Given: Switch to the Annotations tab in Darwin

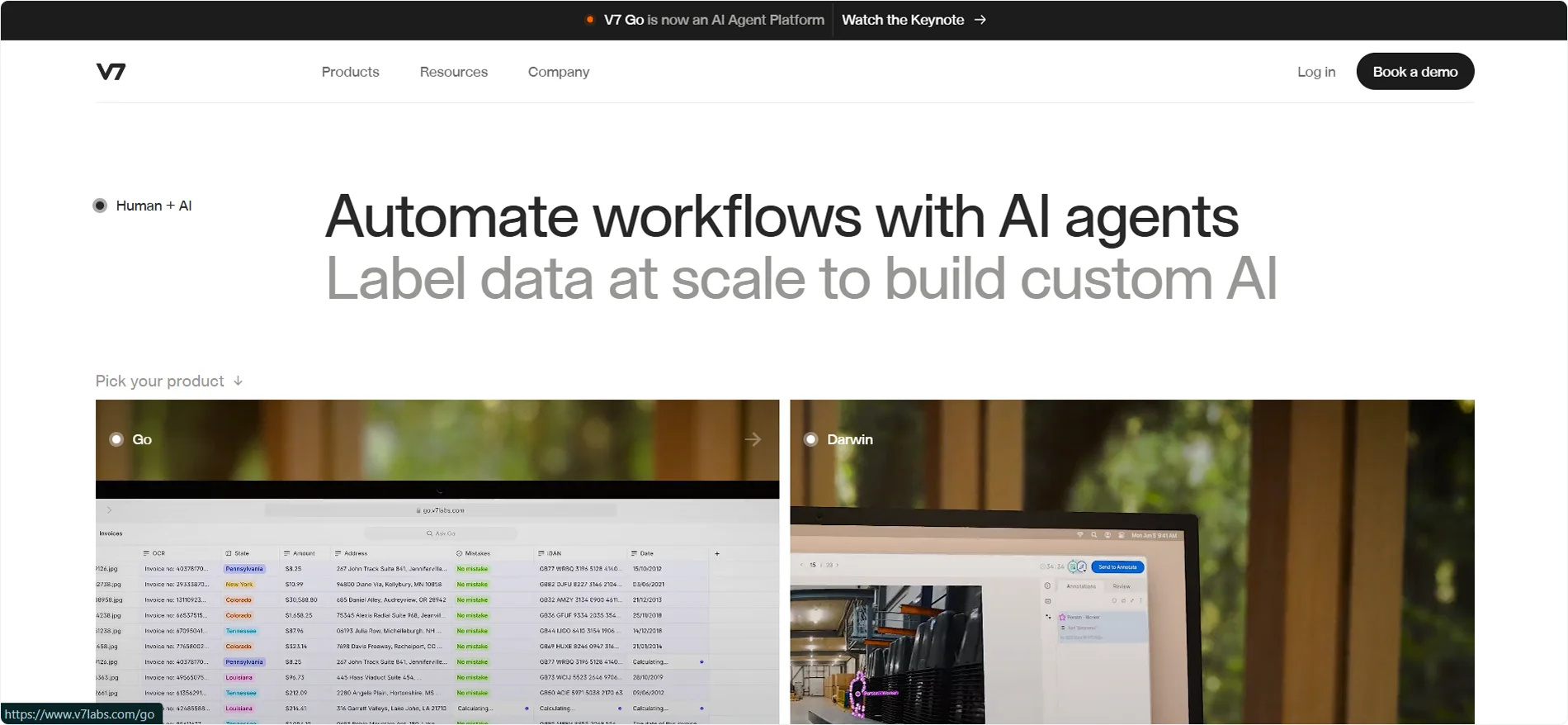Looking at the screenshot, I should 1081,586.
